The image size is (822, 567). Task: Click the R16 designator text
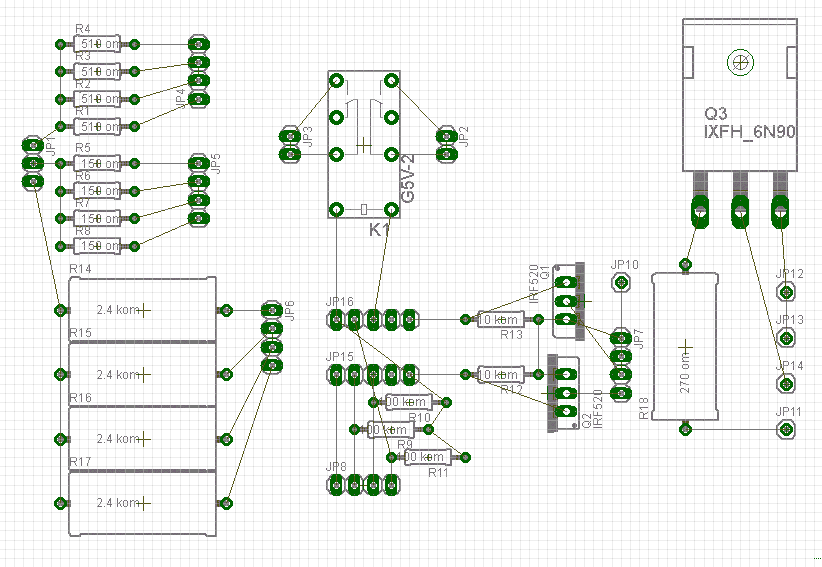(x=80, y=398)
